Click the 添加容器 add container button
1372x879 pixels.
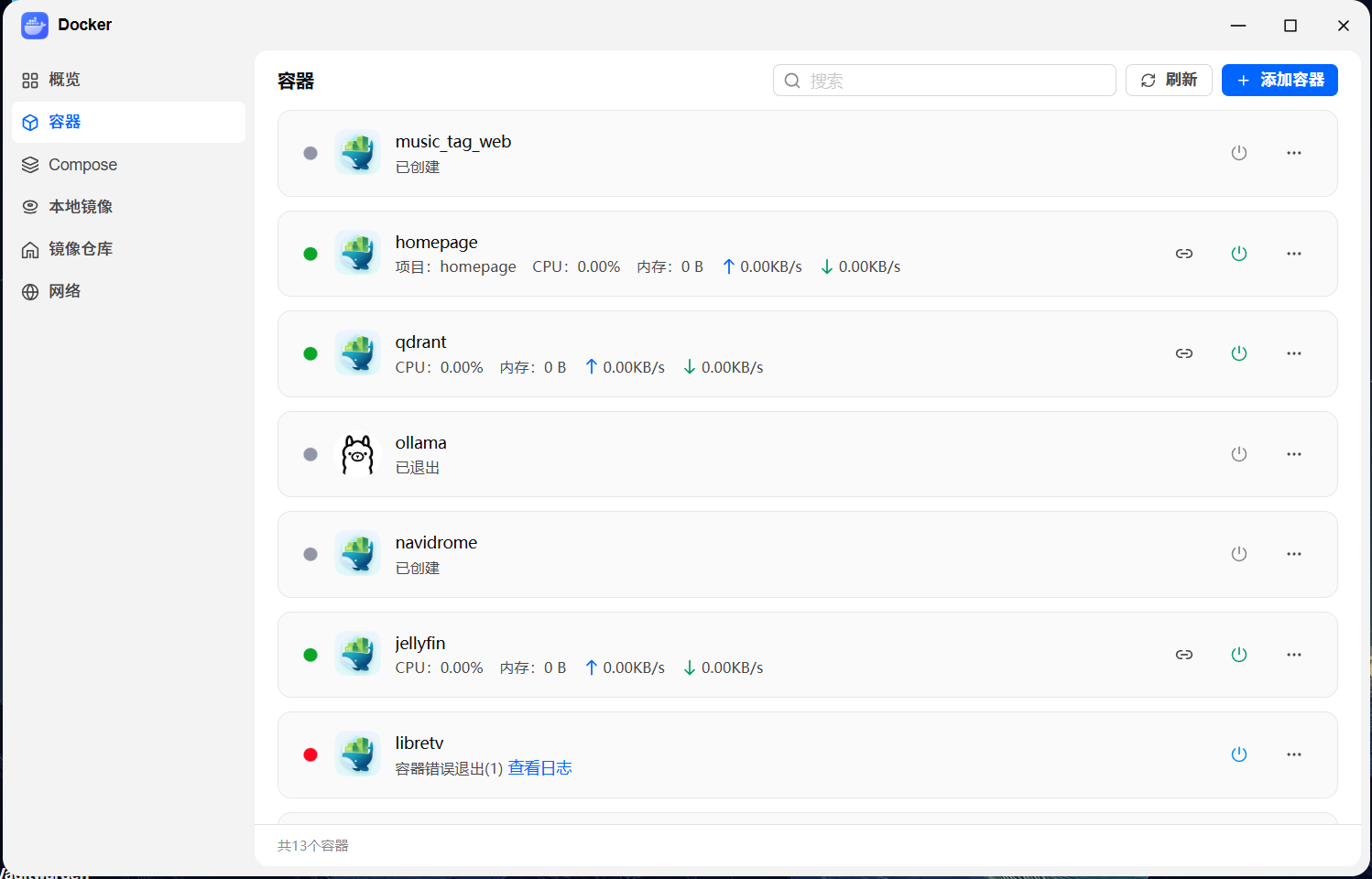(1279, 81)
